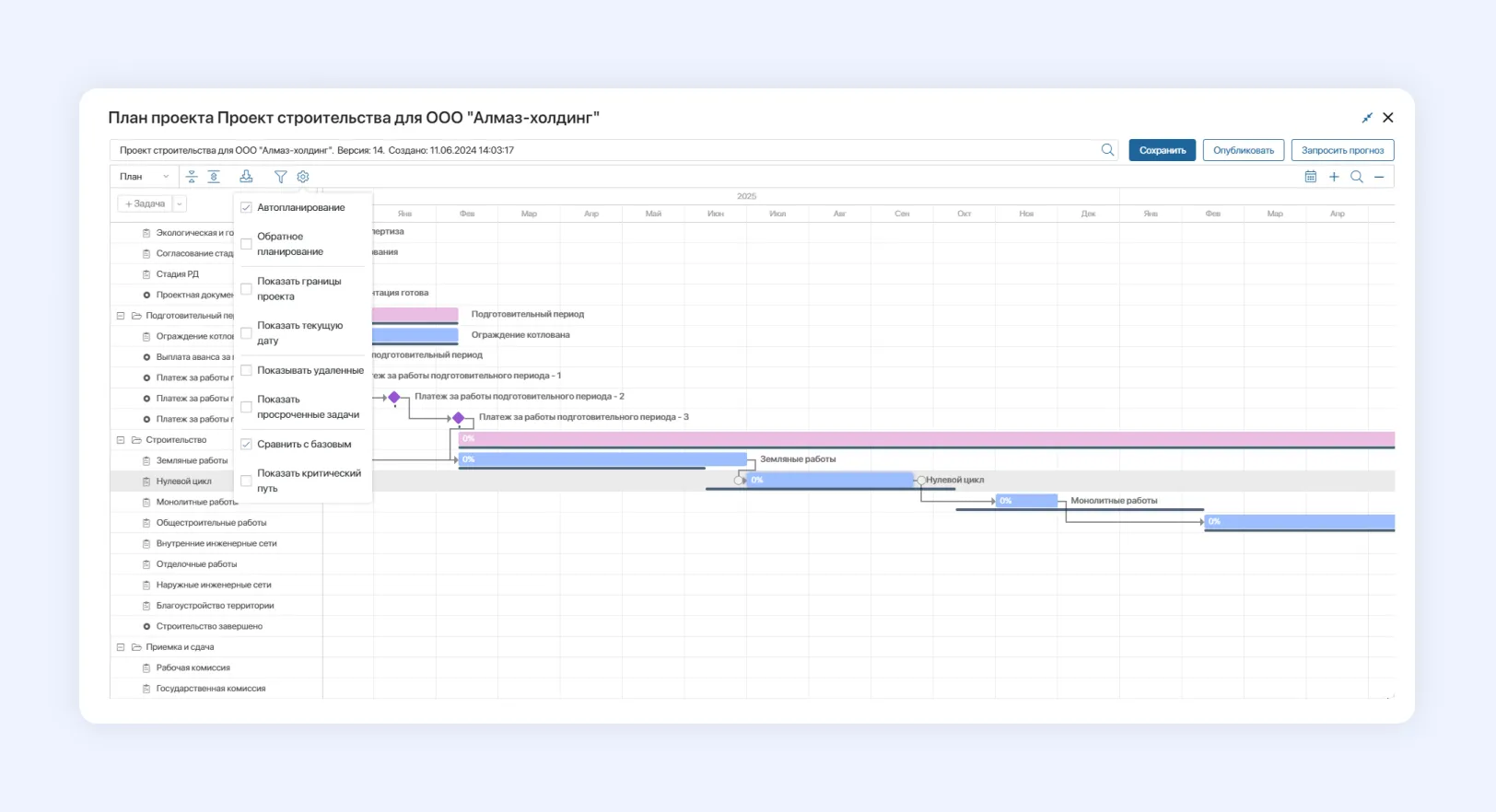Screen dimensions: 1496x812
Task: Click the Запросить прогноз button
Action: [x=1342, y=150]
